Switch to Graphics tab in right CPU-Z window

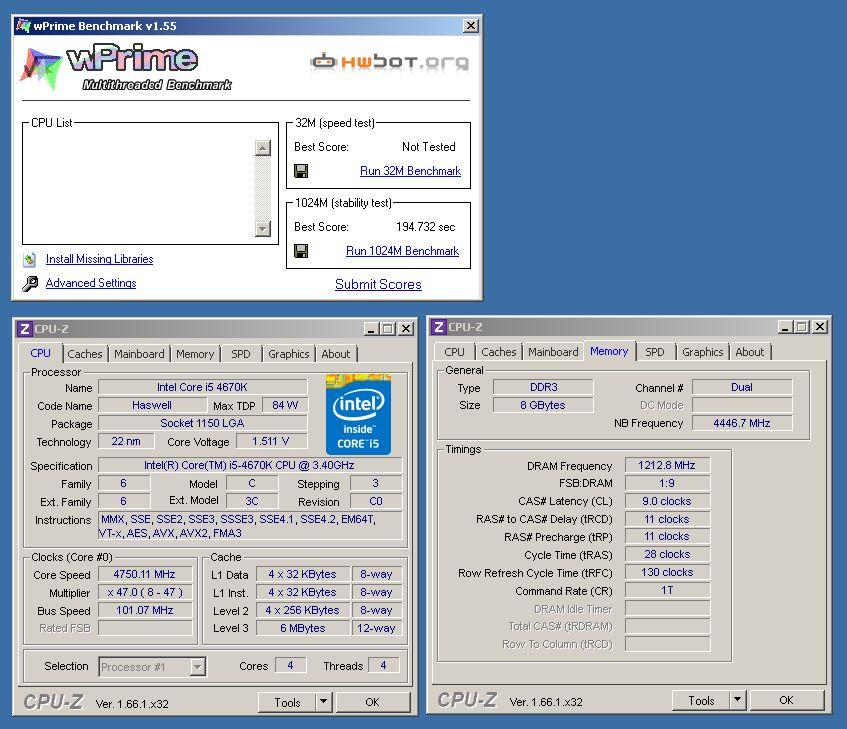pyautogui.click(x=702, y=352)
